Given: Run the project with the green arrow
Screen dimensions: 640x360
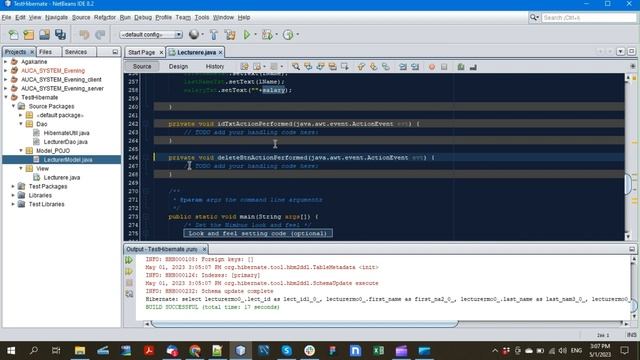Looking at the screenshot, I should [x=247, y=35].
